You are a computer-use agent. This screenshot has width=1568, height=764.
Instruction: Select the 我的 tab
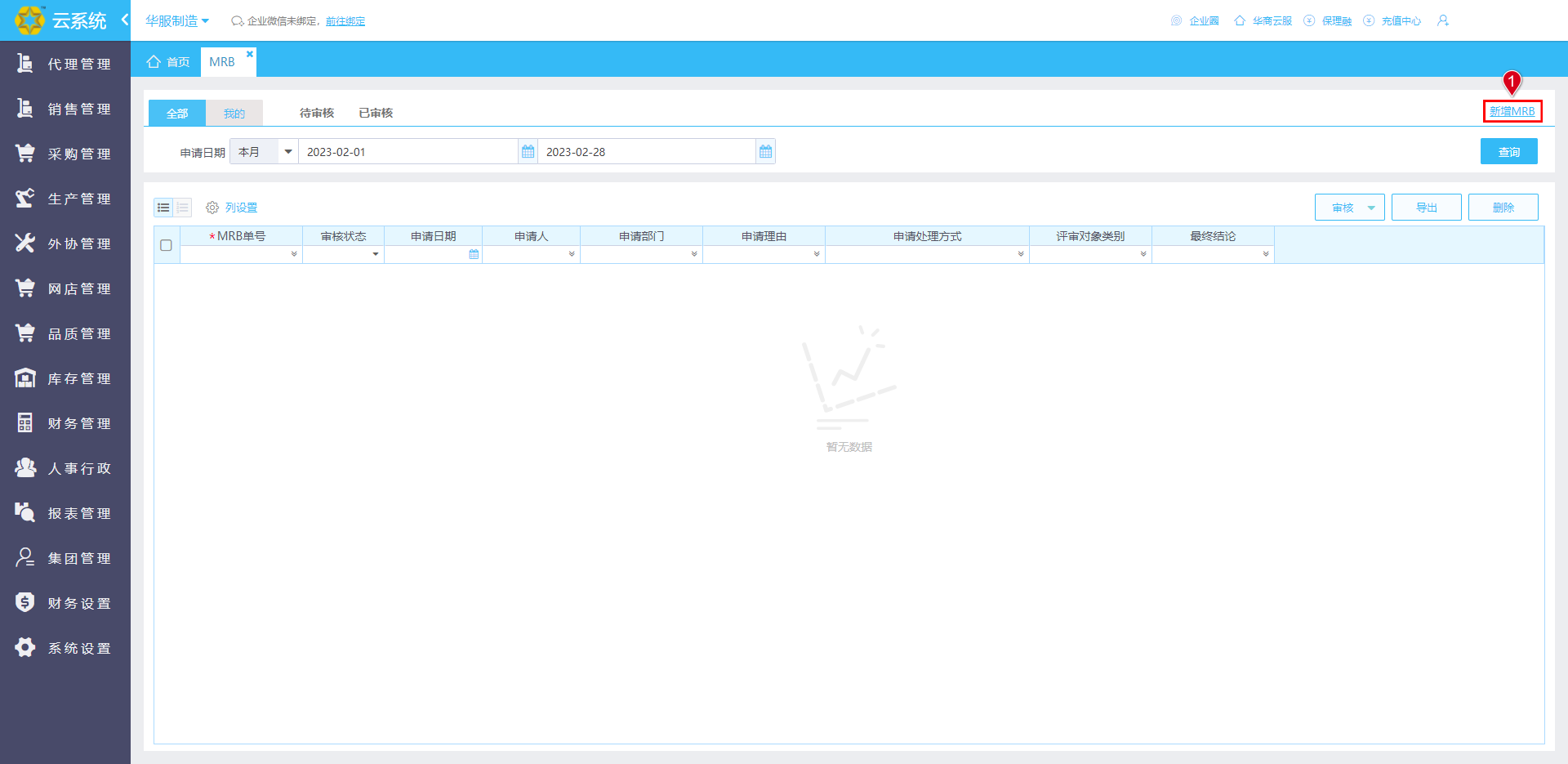click(234, 113)
